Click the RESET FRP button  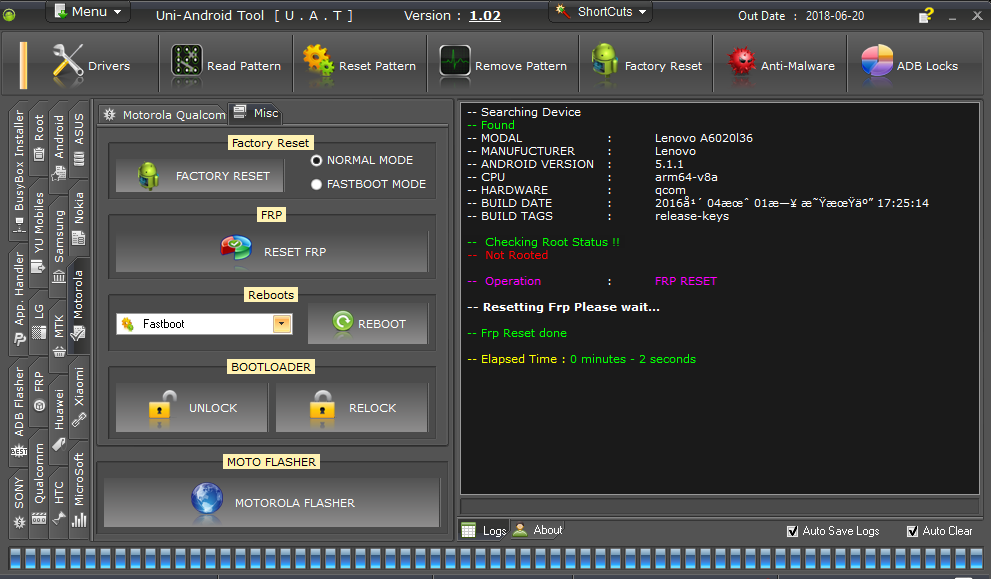(272, 252)
